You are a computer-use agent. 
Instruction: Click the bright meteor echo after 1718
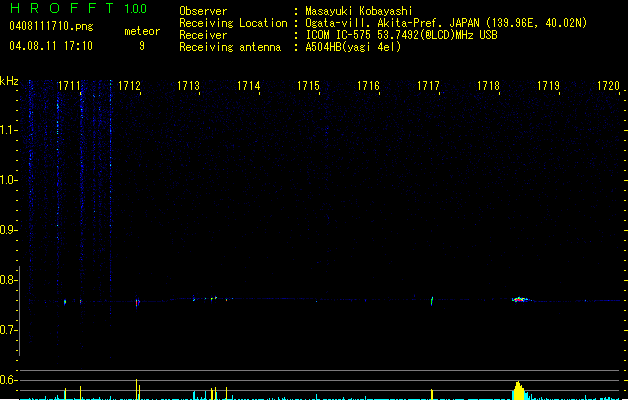(520, 299)
